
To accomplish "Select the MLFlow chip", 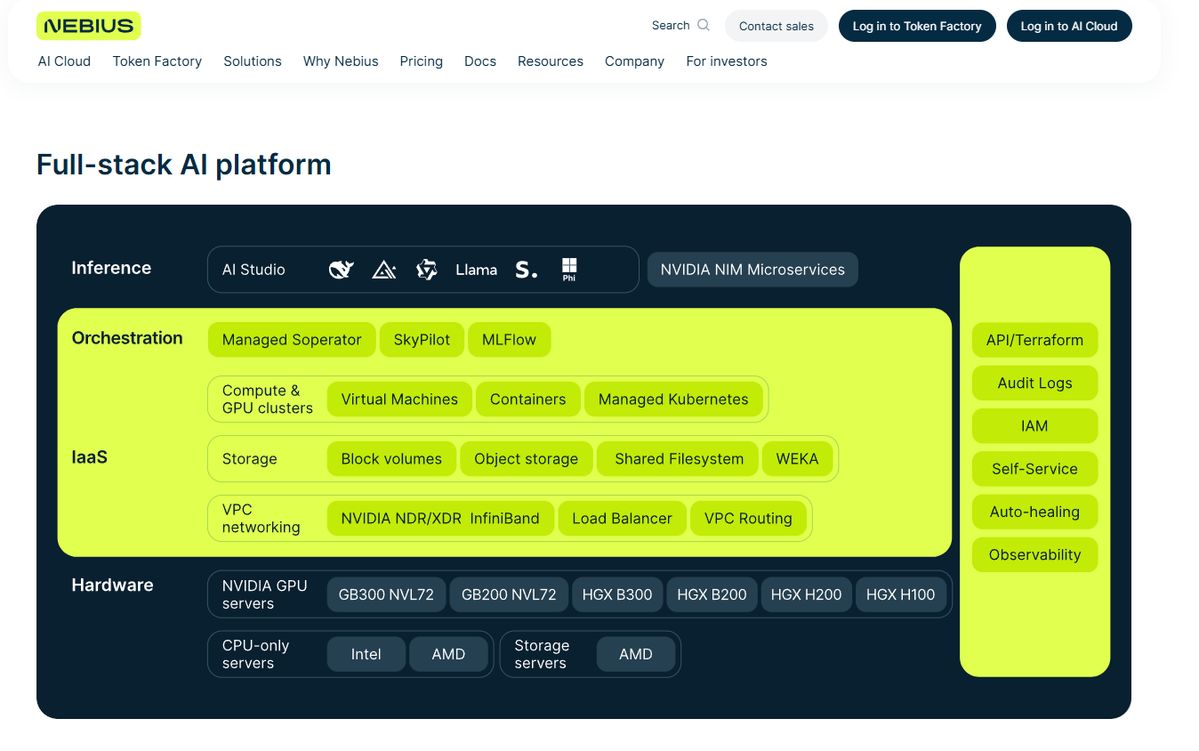I will coord(509,340).
